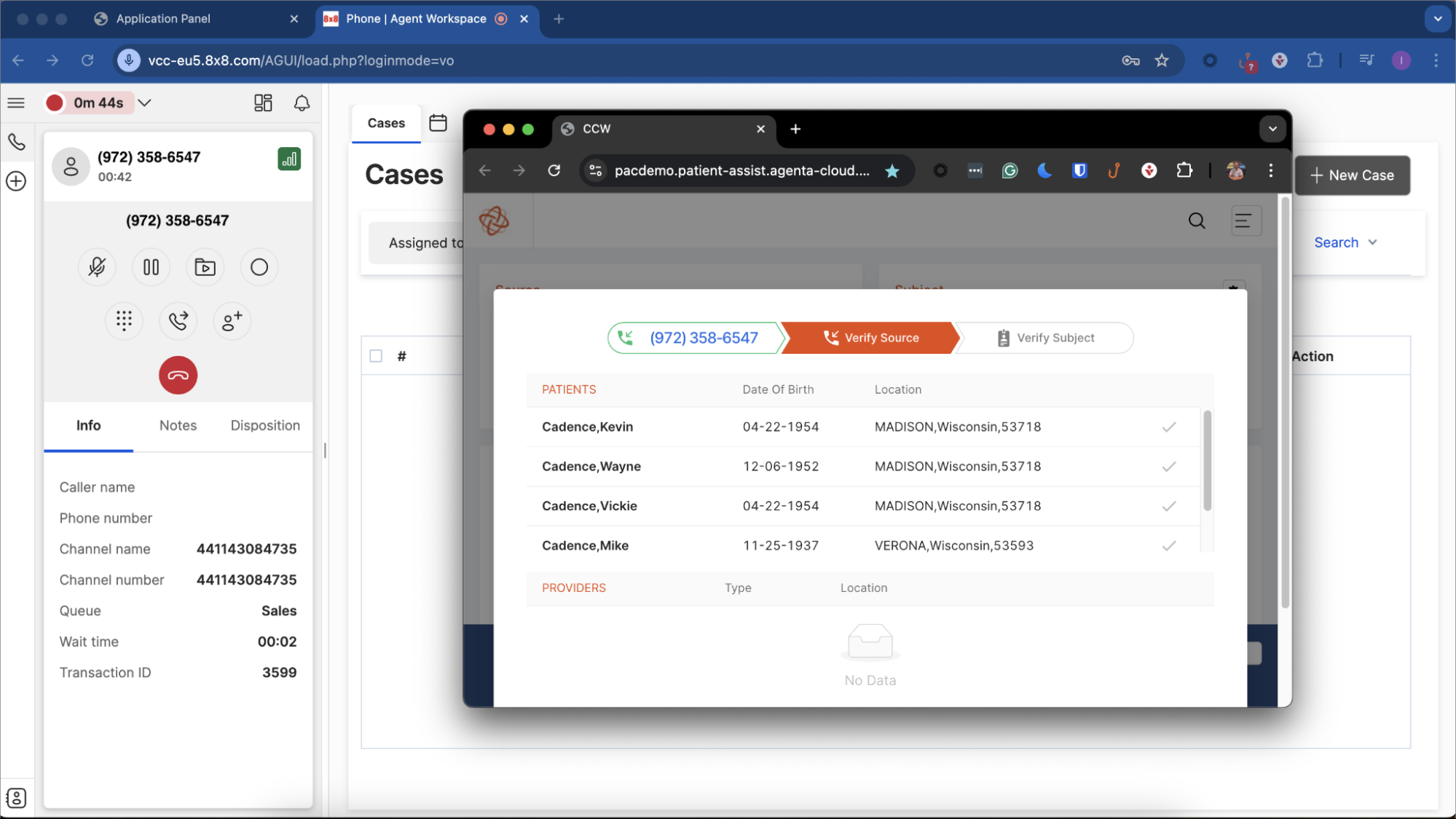Select the Cadence,Mike patient row

585,545
